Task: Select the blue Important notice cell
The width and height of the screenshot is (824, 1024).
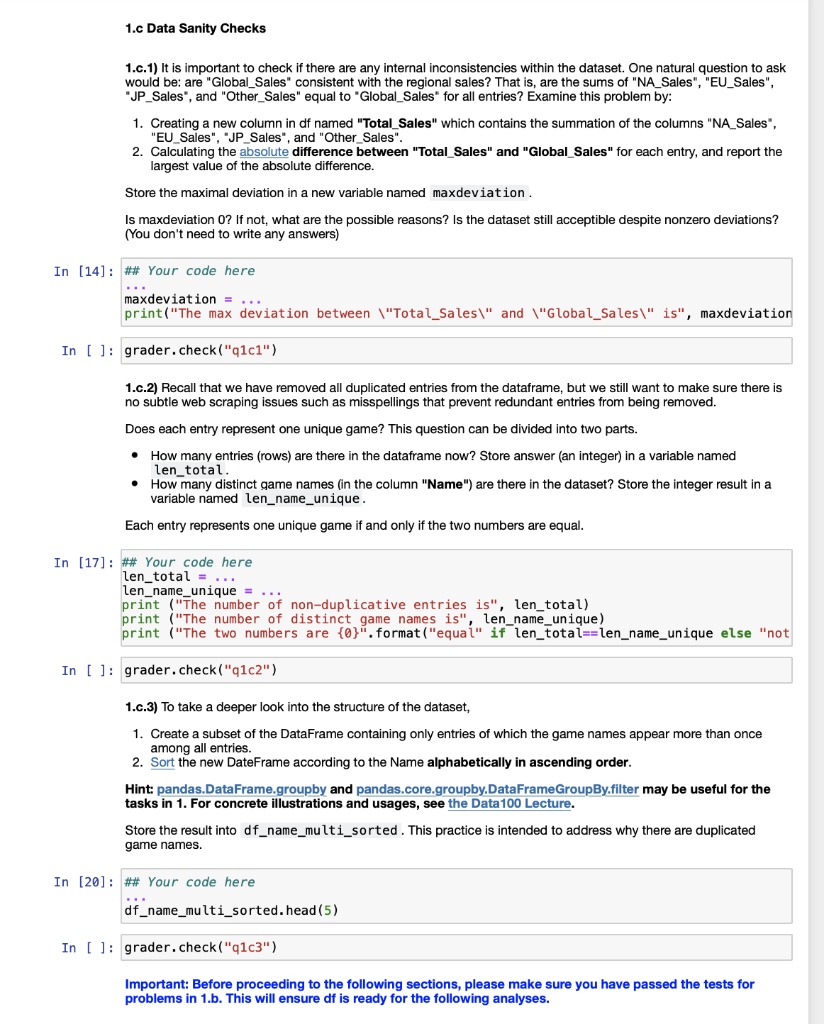Action: [440, 990]
